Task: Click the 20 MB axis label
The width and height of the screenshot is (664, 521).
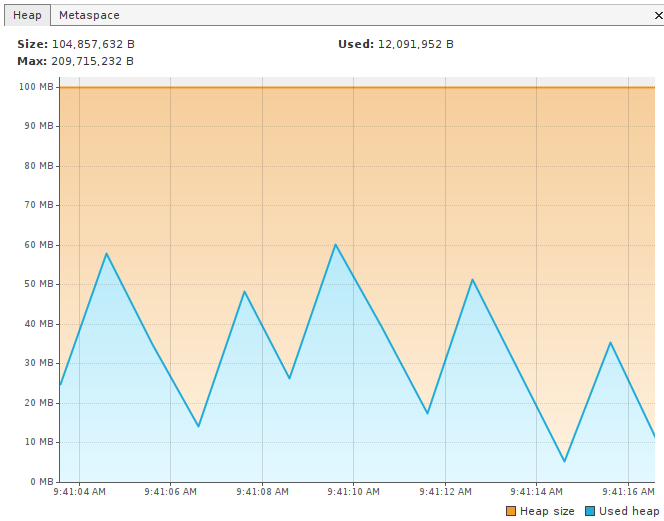Action: point(39,402)
